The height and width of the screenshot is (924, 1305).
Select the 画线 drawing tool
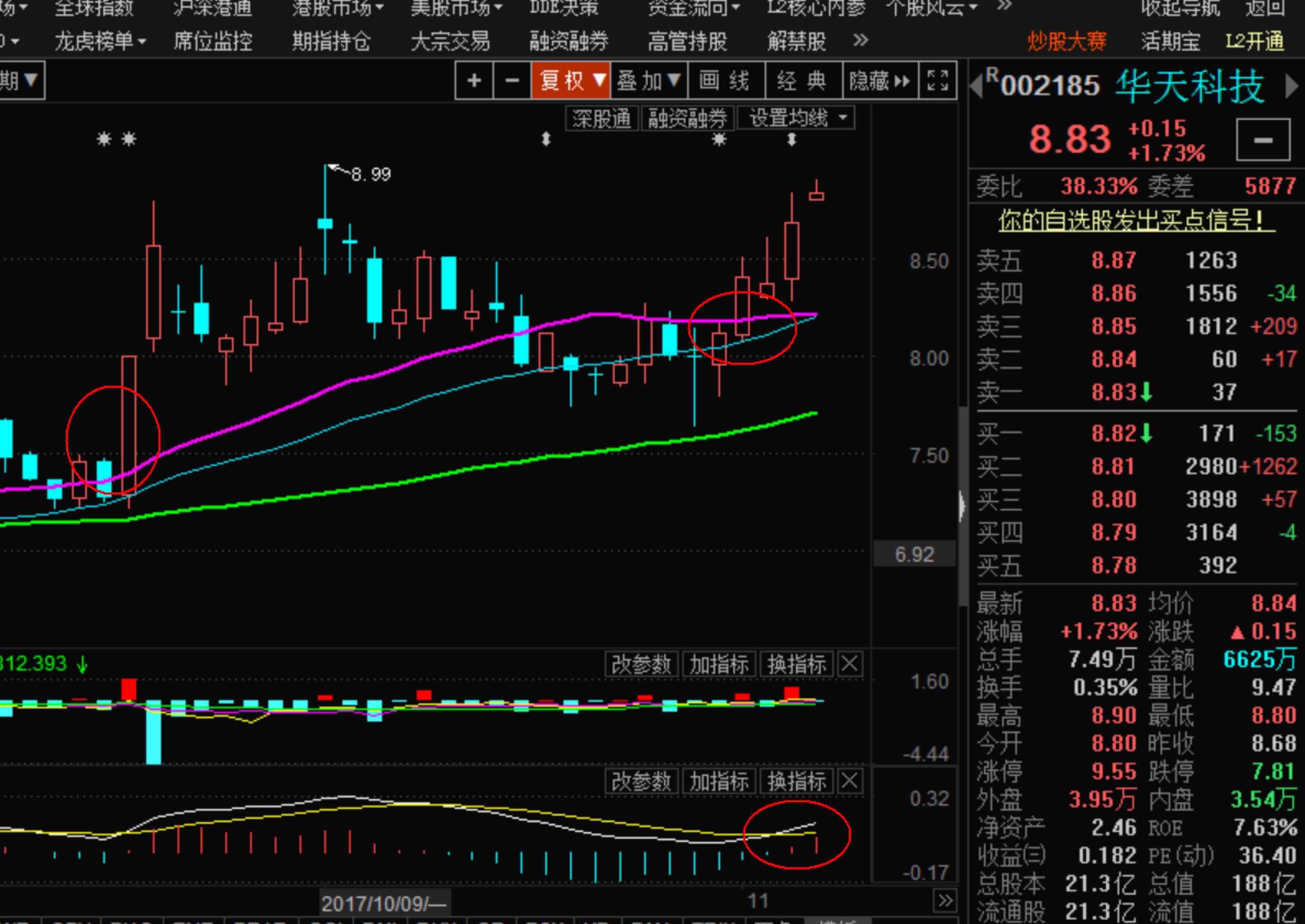pos(725,81)
